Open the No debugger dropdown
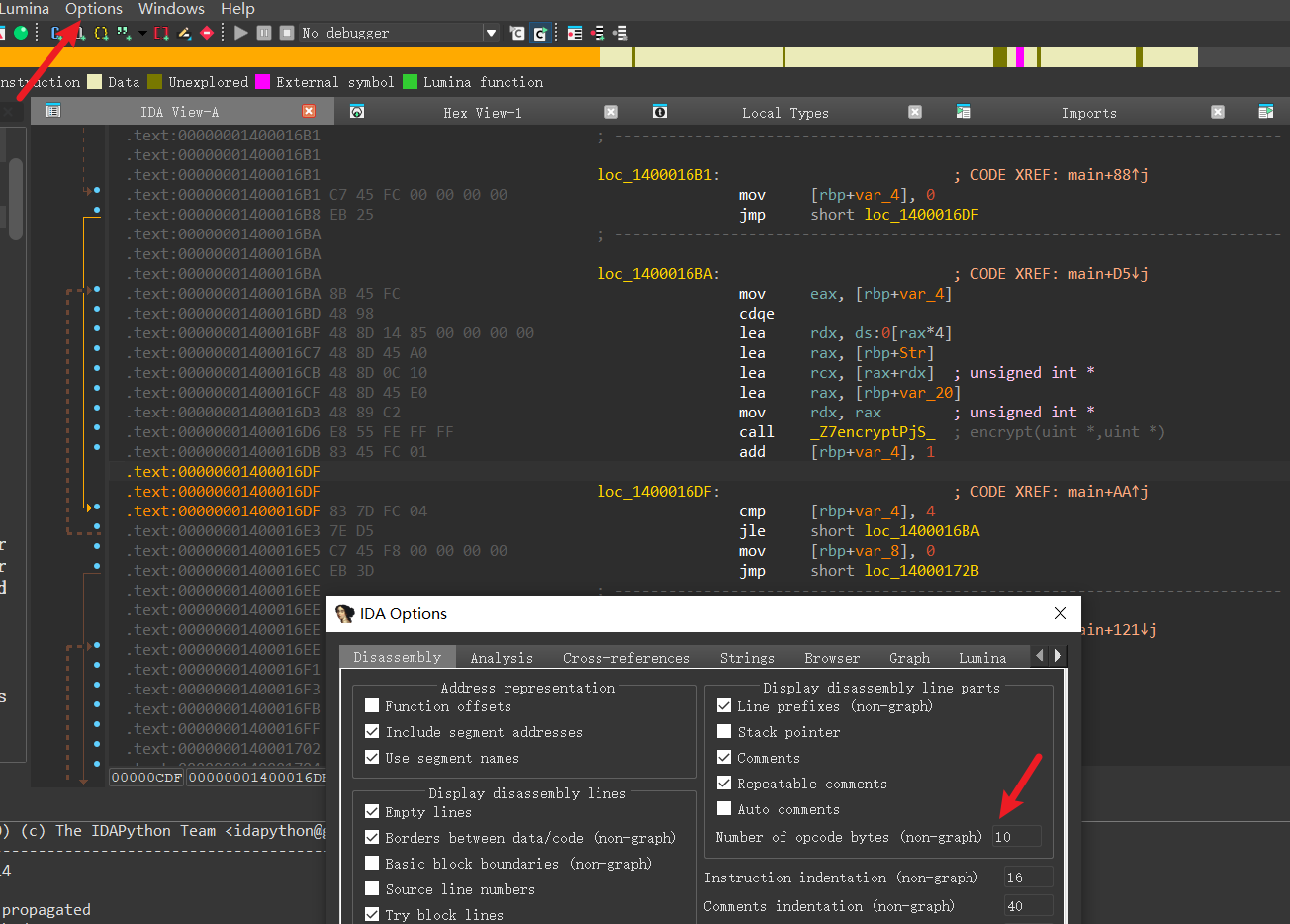 [x=491, y=33]
